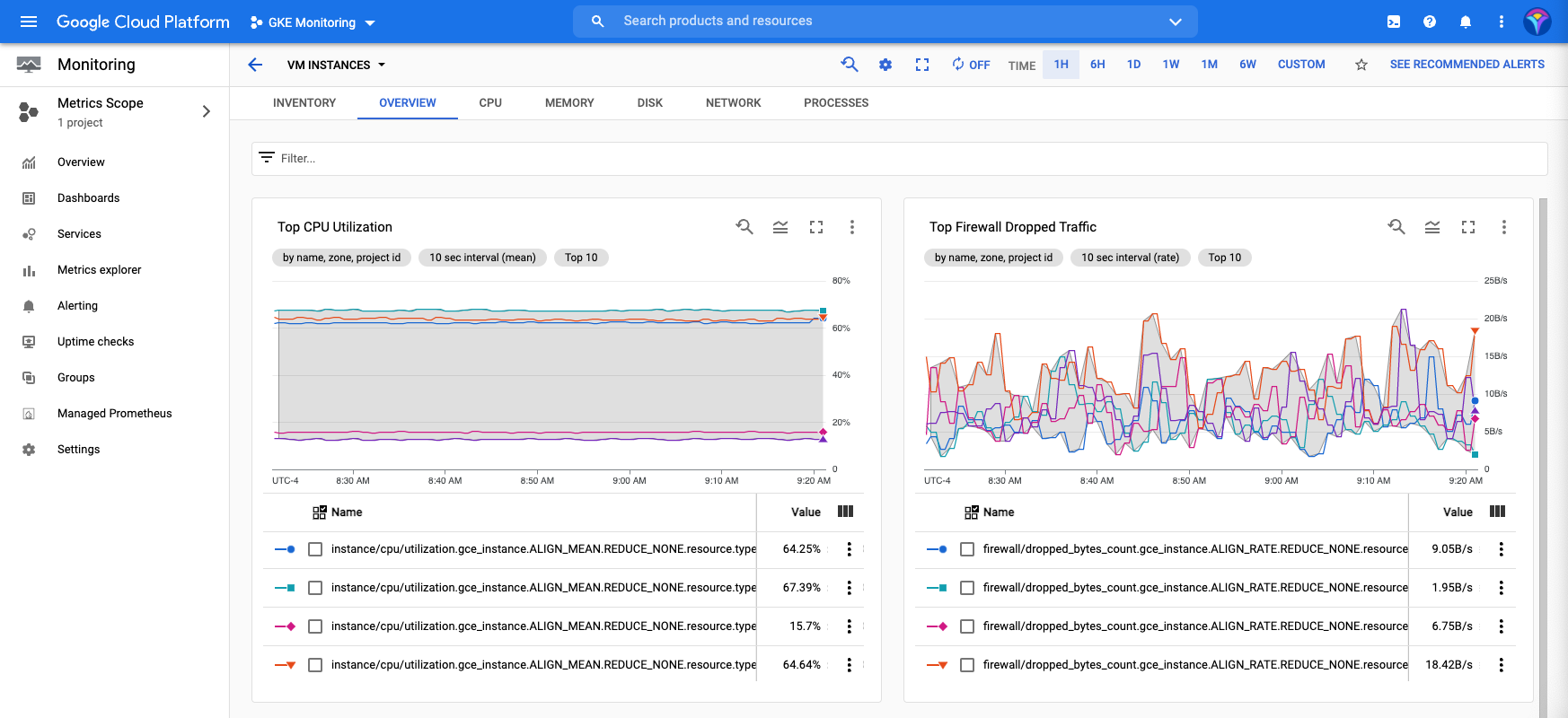Click the Top 10 chip on CPU chart
Viewport: 1568px width, 718px height.
581,258
